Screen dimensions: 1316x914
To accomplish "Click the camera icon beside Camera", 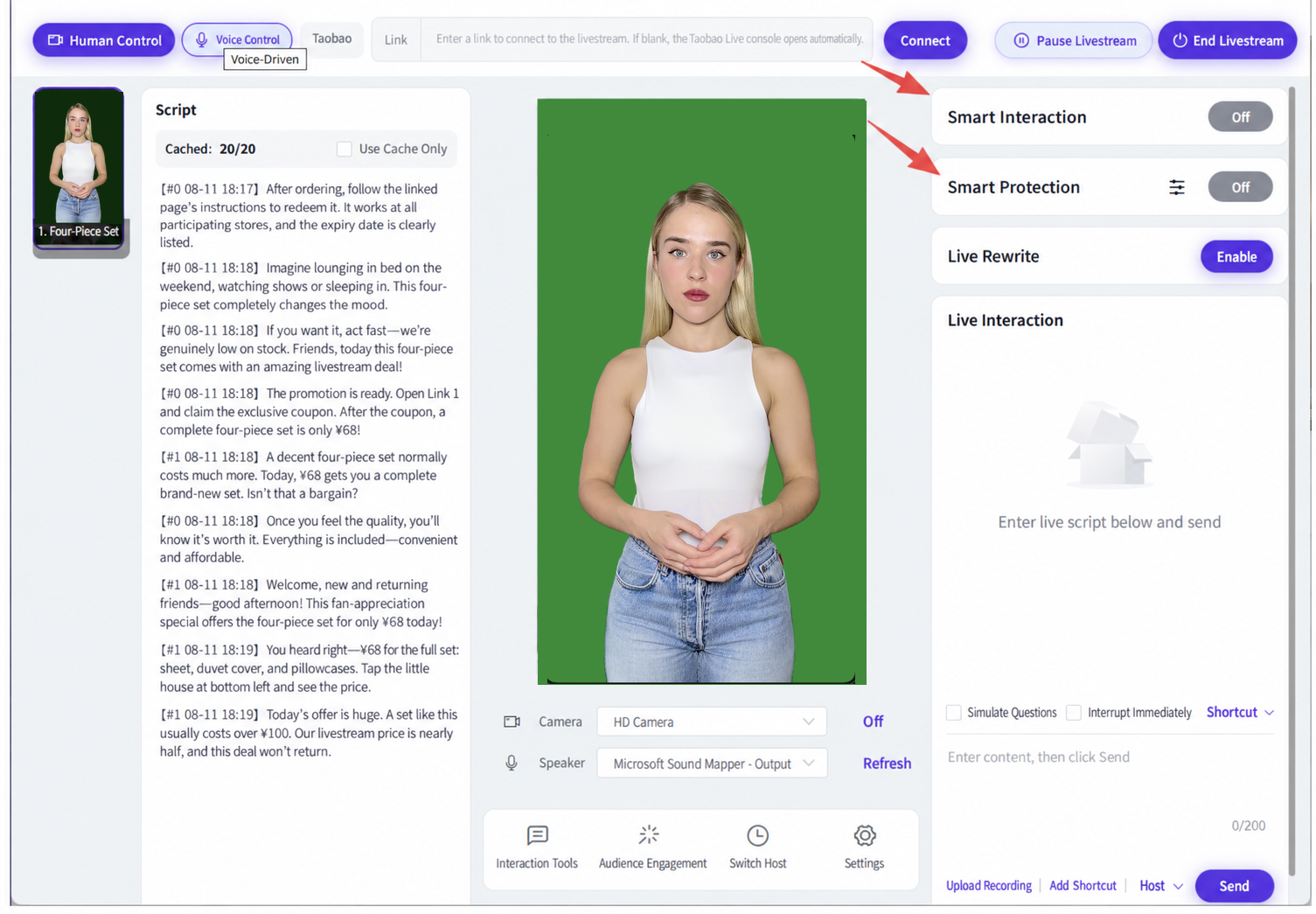I will tap(512, 722).
